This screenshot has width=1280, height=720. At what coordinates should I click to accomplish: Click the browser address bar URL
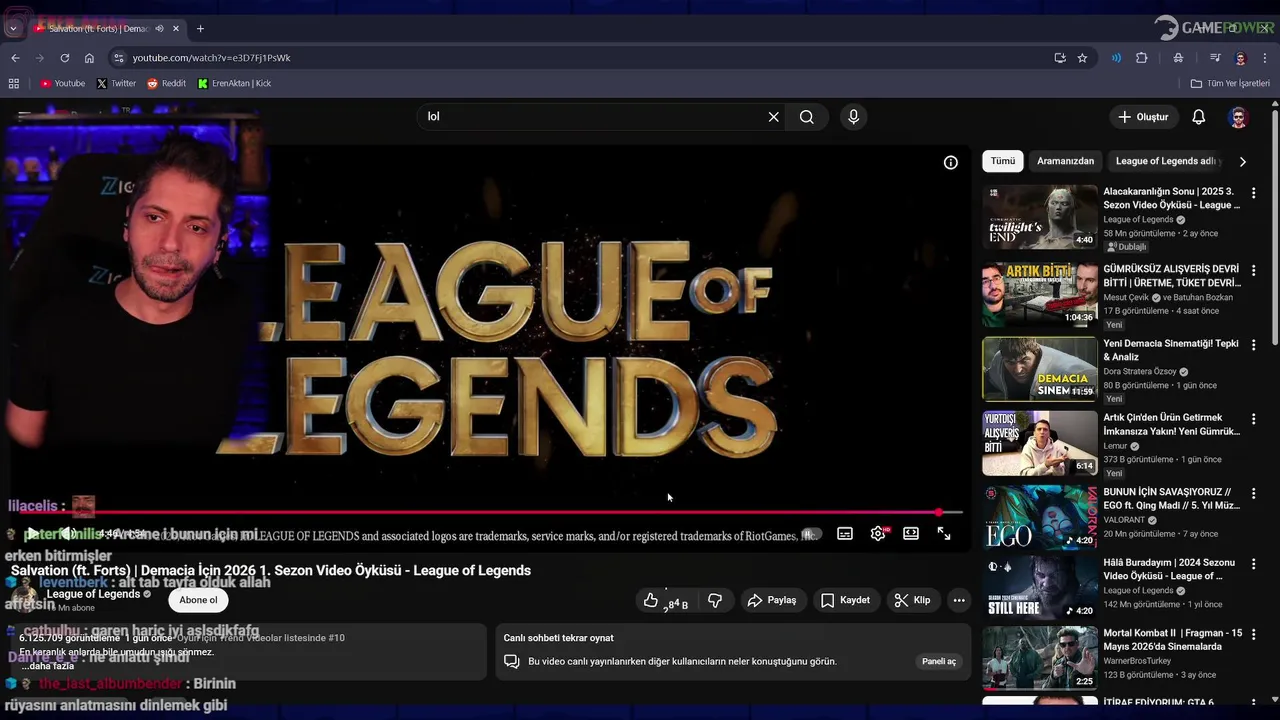click(x=211, y=58)
